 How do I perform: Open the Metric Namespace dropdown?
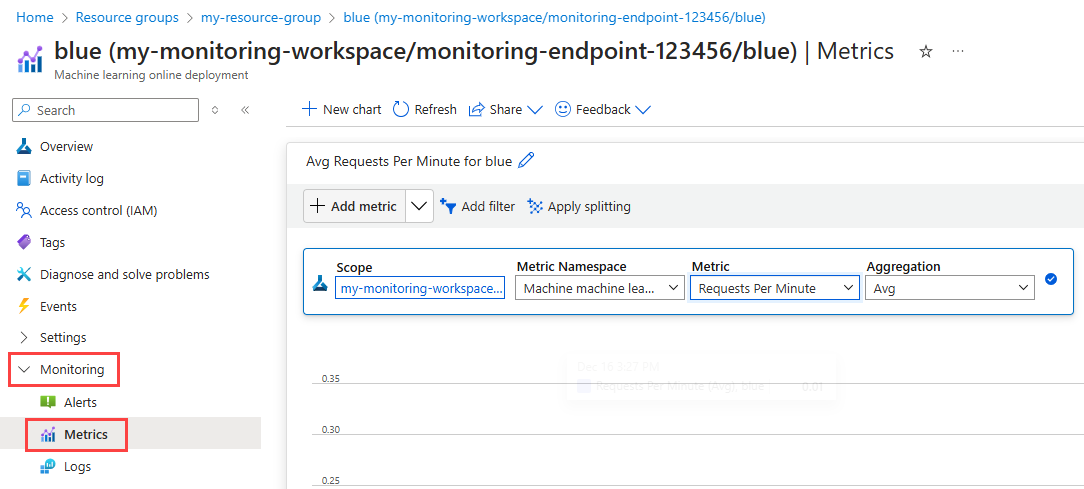point(598,288)
